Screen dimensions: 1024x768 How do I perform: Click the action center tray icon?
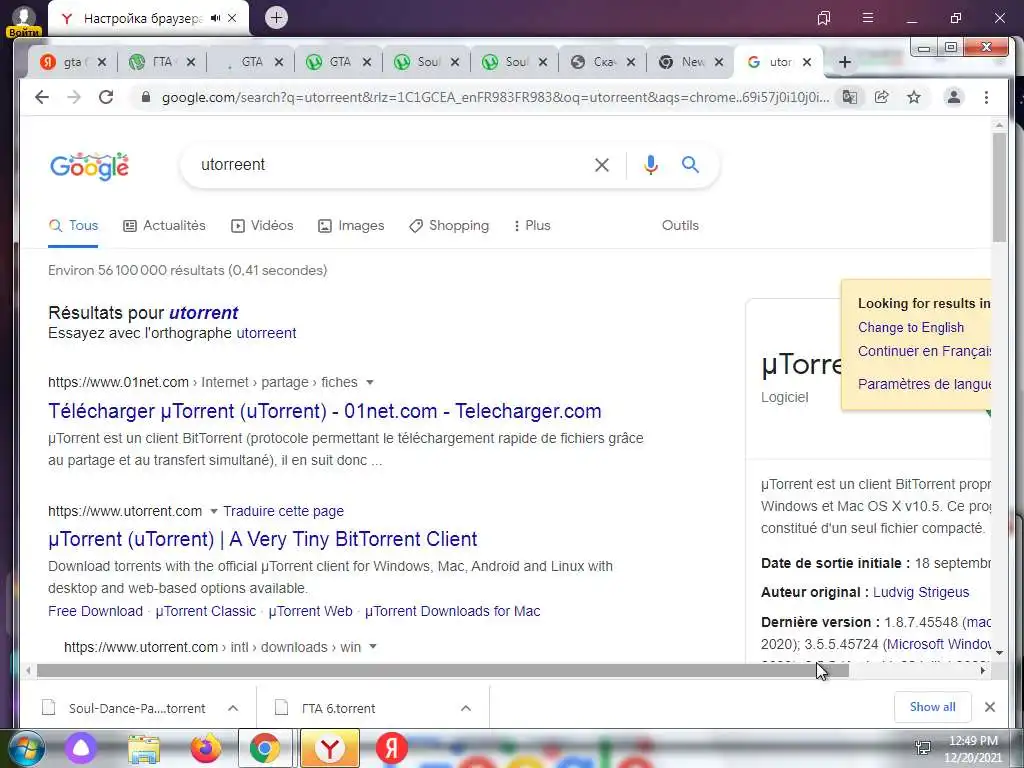pyautogui.click(x=923, y=748)
